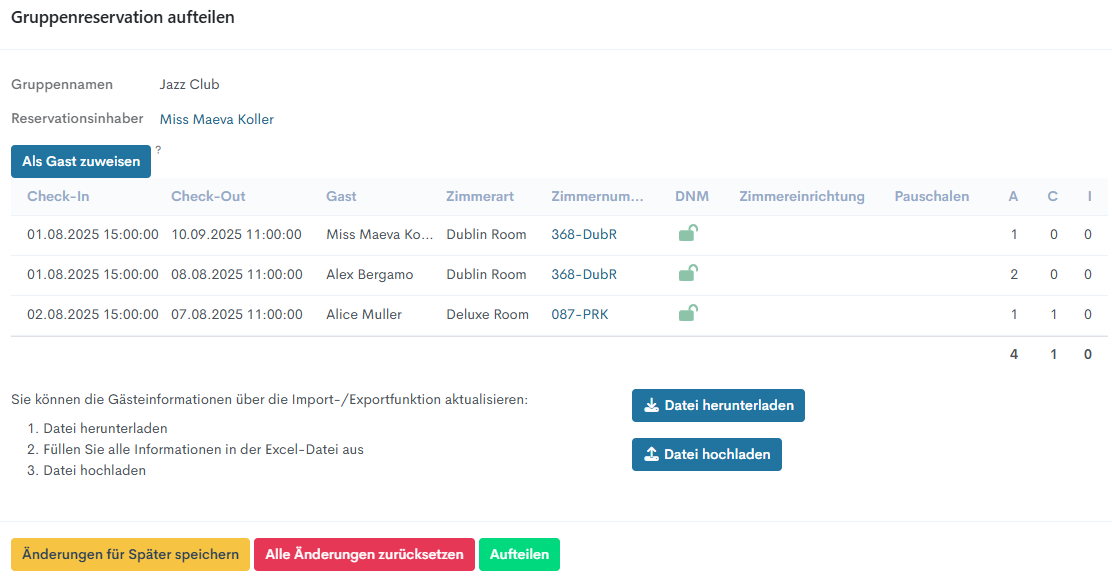Open room 368-DubR in Alex Bergamo's row
This screenshot has width=1112, height=581.
584,275
